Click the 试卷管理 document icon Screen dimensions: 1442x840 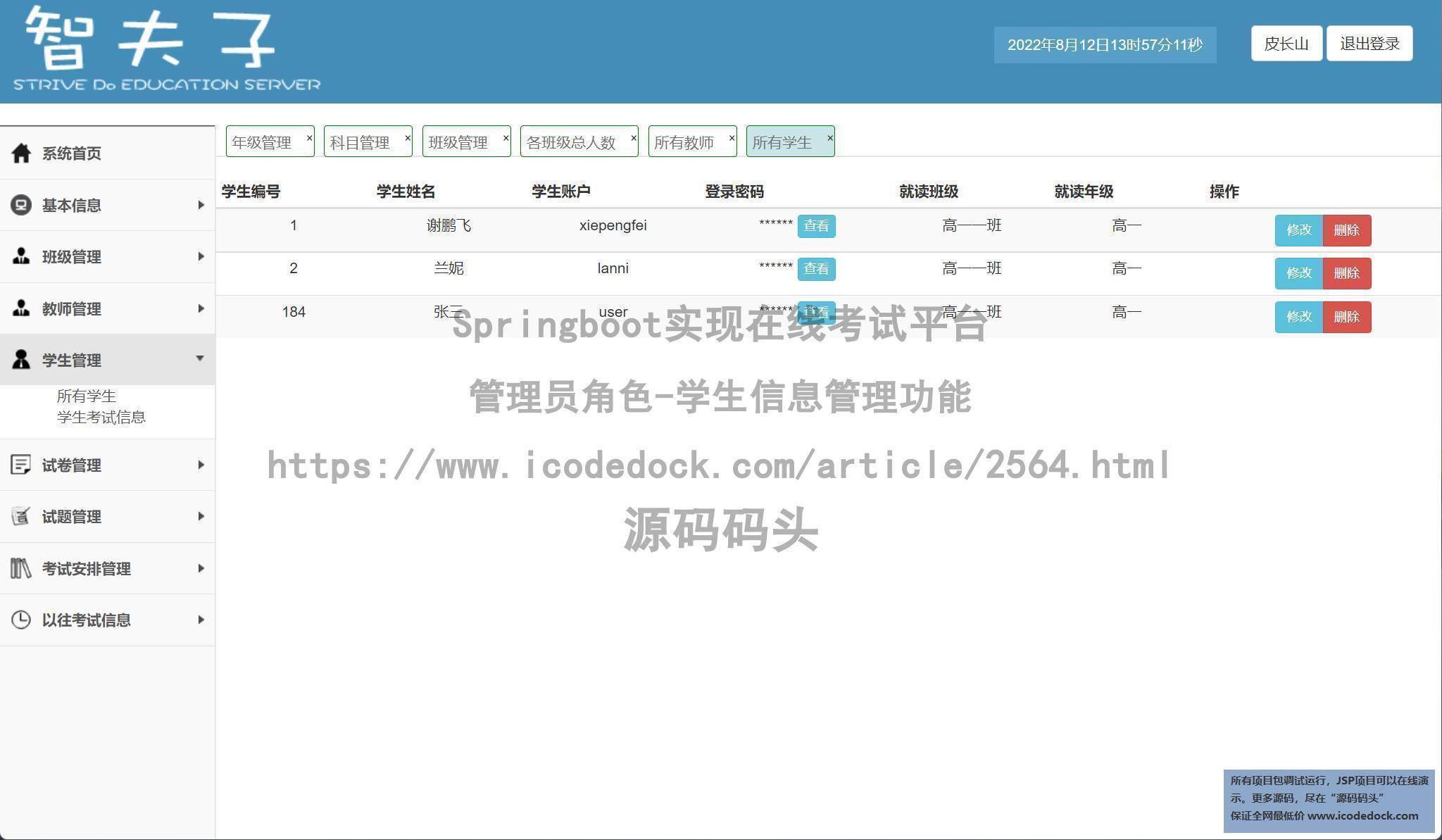[x=21, y=465]
